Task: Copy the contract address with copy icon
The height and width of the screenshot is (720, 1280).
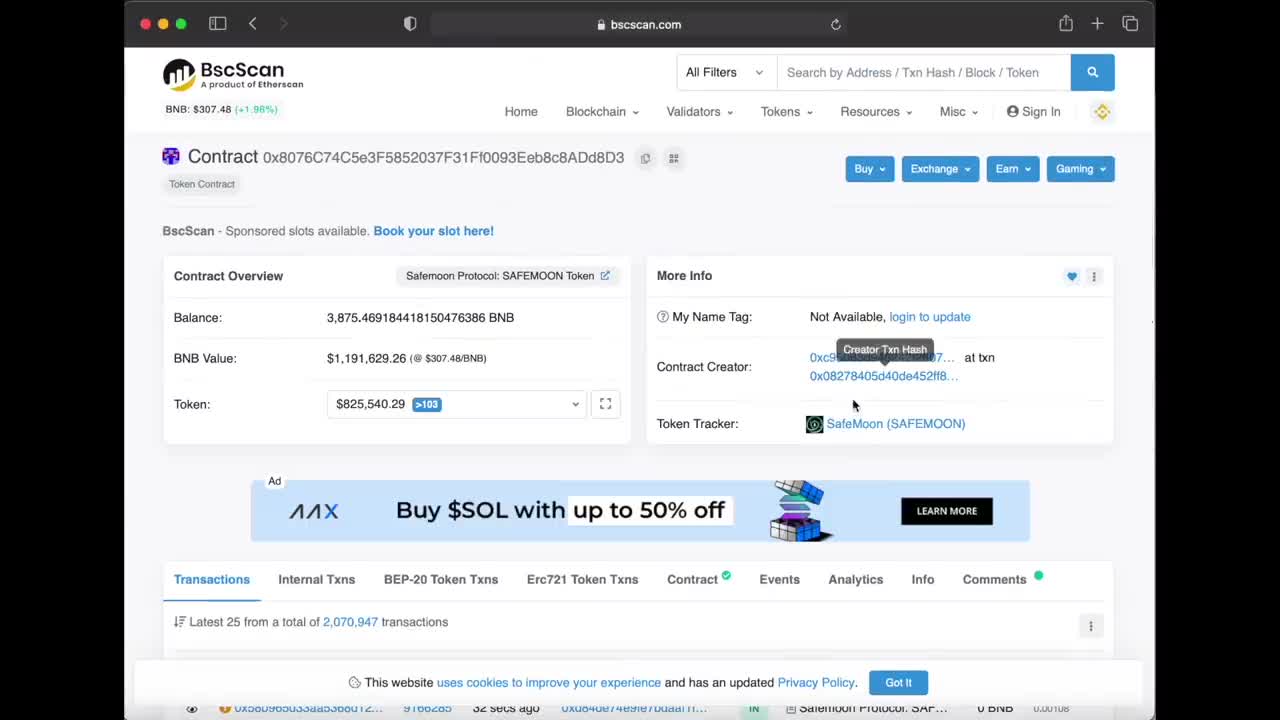Action: point(645,158)
